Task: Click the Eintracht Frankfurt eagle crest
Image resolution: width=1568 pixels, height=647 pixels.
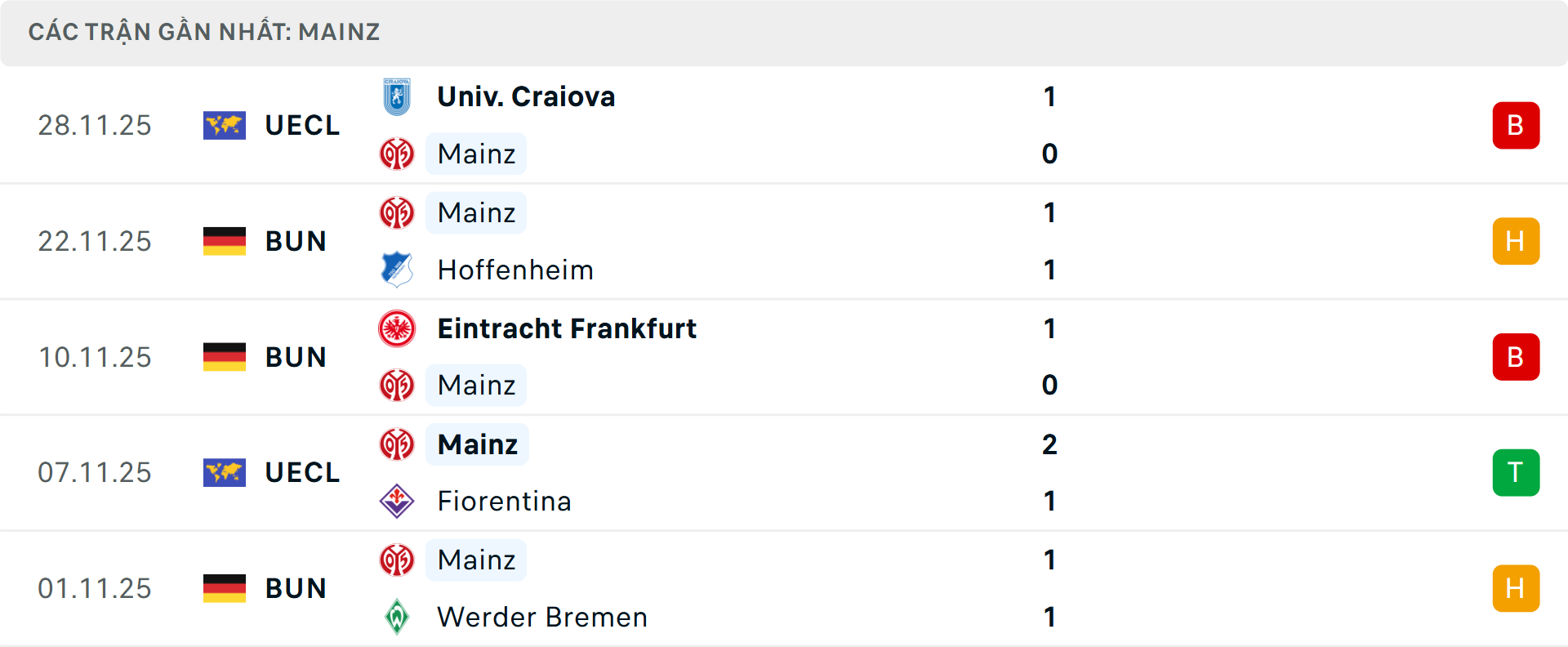Action: 397,328
